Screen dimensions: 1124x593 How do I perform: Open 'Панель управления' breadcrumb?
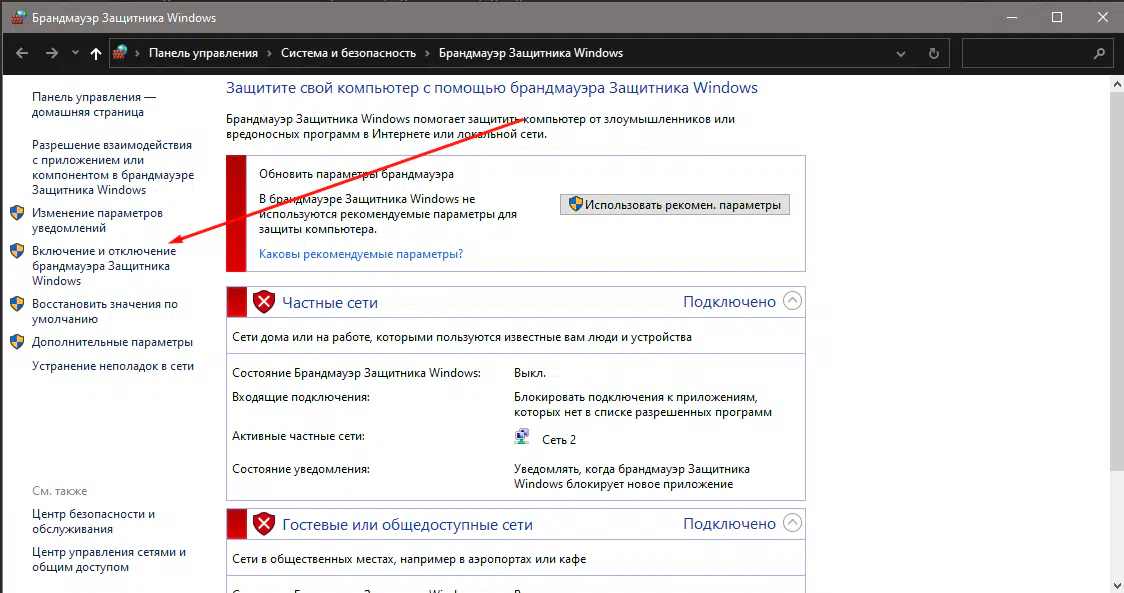(x=203, y=53)
